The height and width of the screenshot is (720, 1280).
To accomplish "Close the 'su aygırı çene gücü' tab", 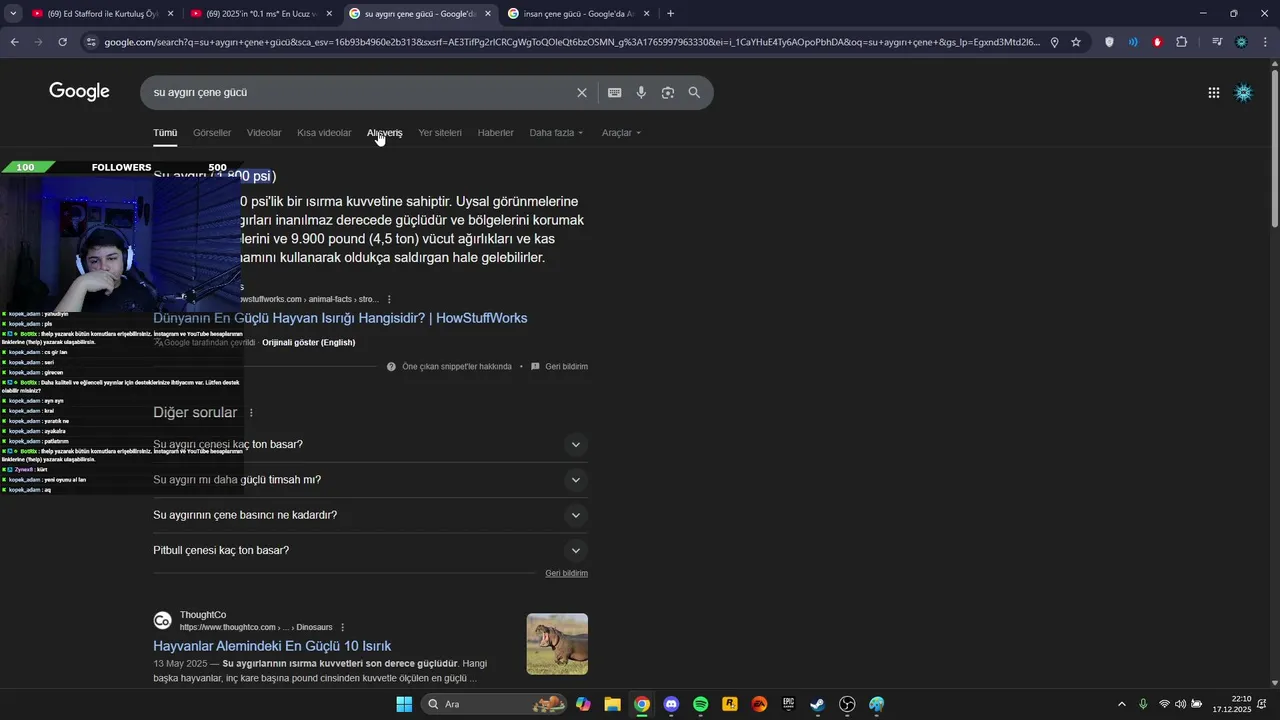I will pyautogui.click(x=488, y=14).
